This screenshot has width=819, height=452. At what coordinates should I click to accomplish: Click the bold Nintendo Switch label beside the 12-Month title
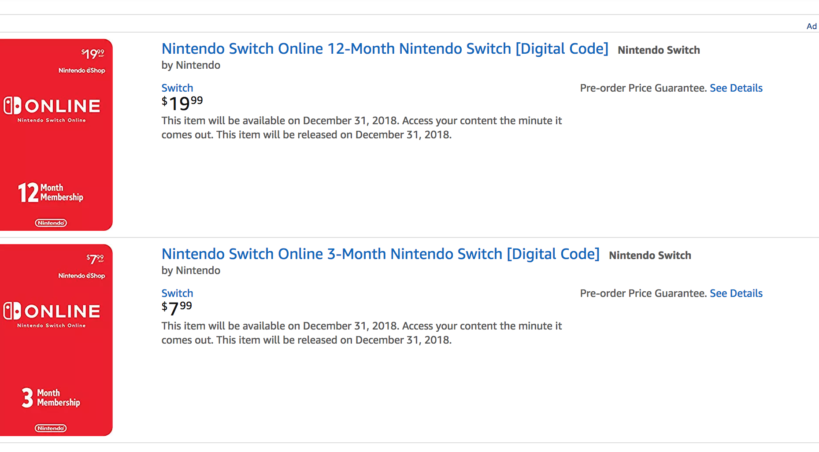click(x=658, y=50)
